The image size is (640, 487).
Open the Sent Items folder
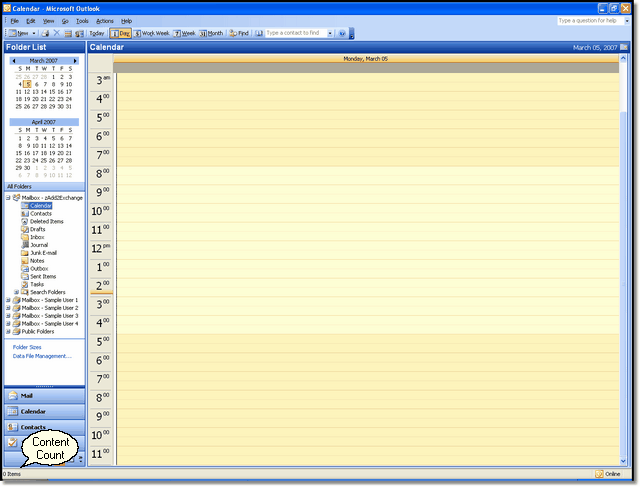click(x=43, y=276)
